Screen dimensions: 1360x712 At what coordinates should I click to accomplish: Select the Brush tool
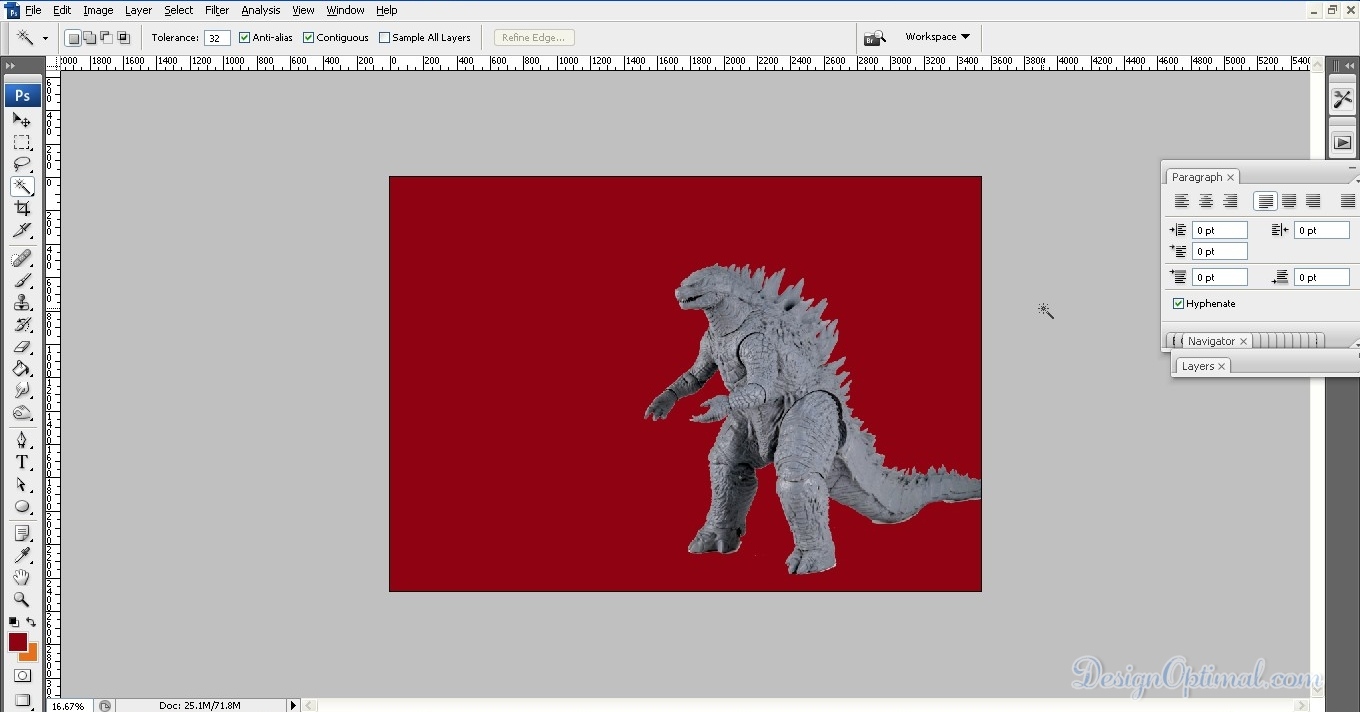pyautogui.click(x=22, y=281)
